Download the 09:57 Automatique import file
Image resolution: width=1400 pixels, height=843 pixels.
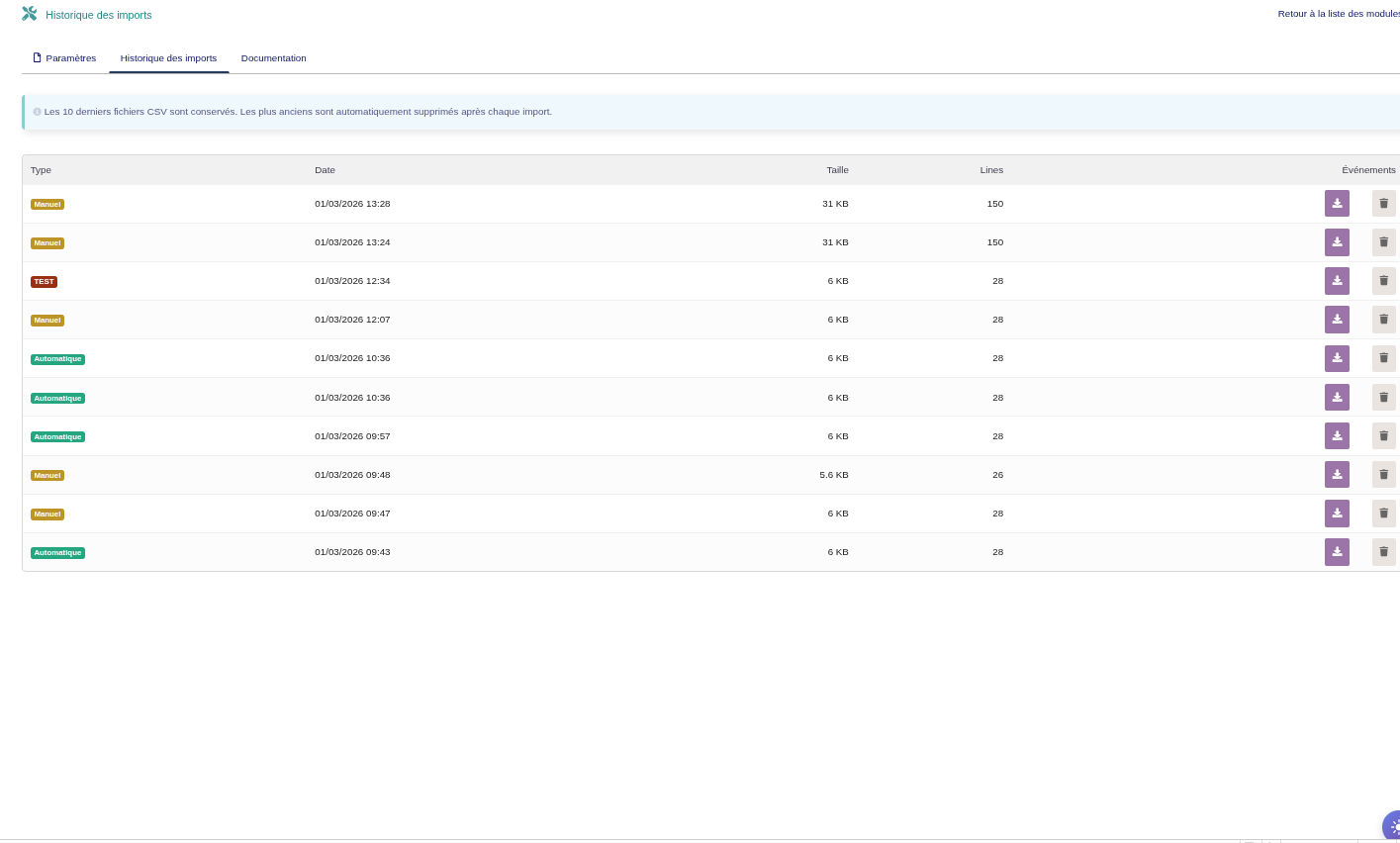(1337, 436)
